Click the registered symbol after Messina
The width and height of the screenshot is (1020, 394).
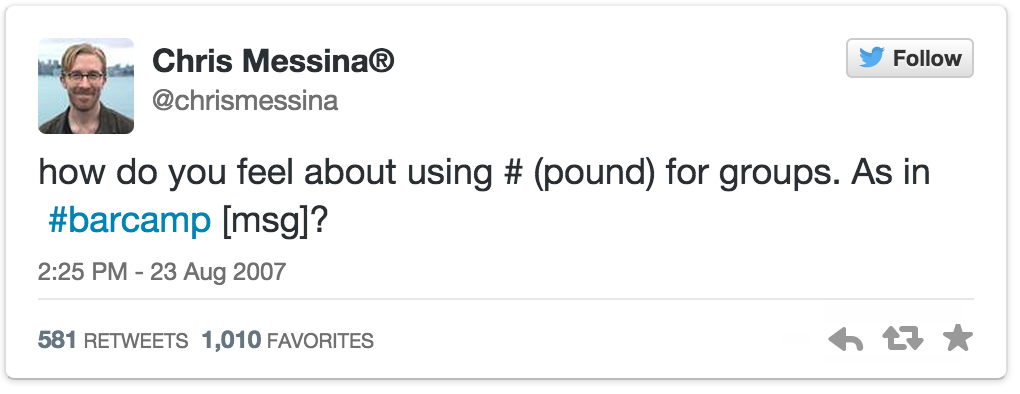382,61
